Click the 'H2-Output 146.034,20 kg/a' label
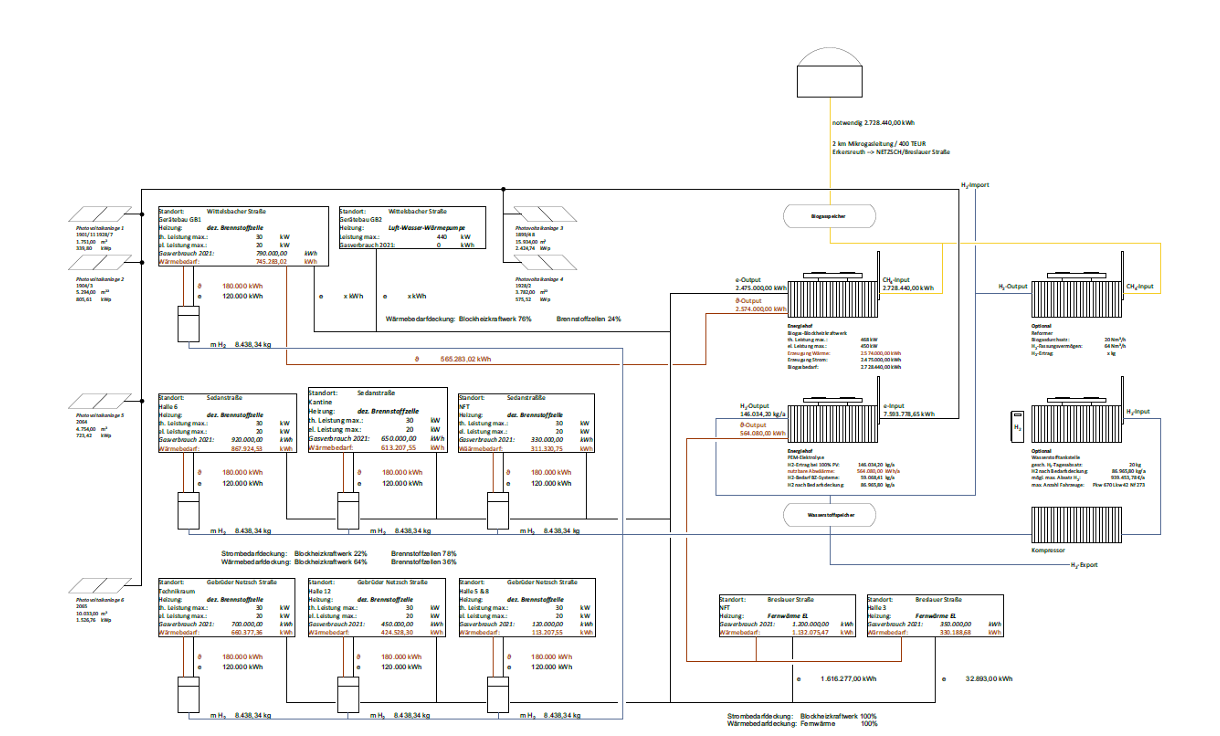Screen dimensions: 1220x736 pos(763,409)
